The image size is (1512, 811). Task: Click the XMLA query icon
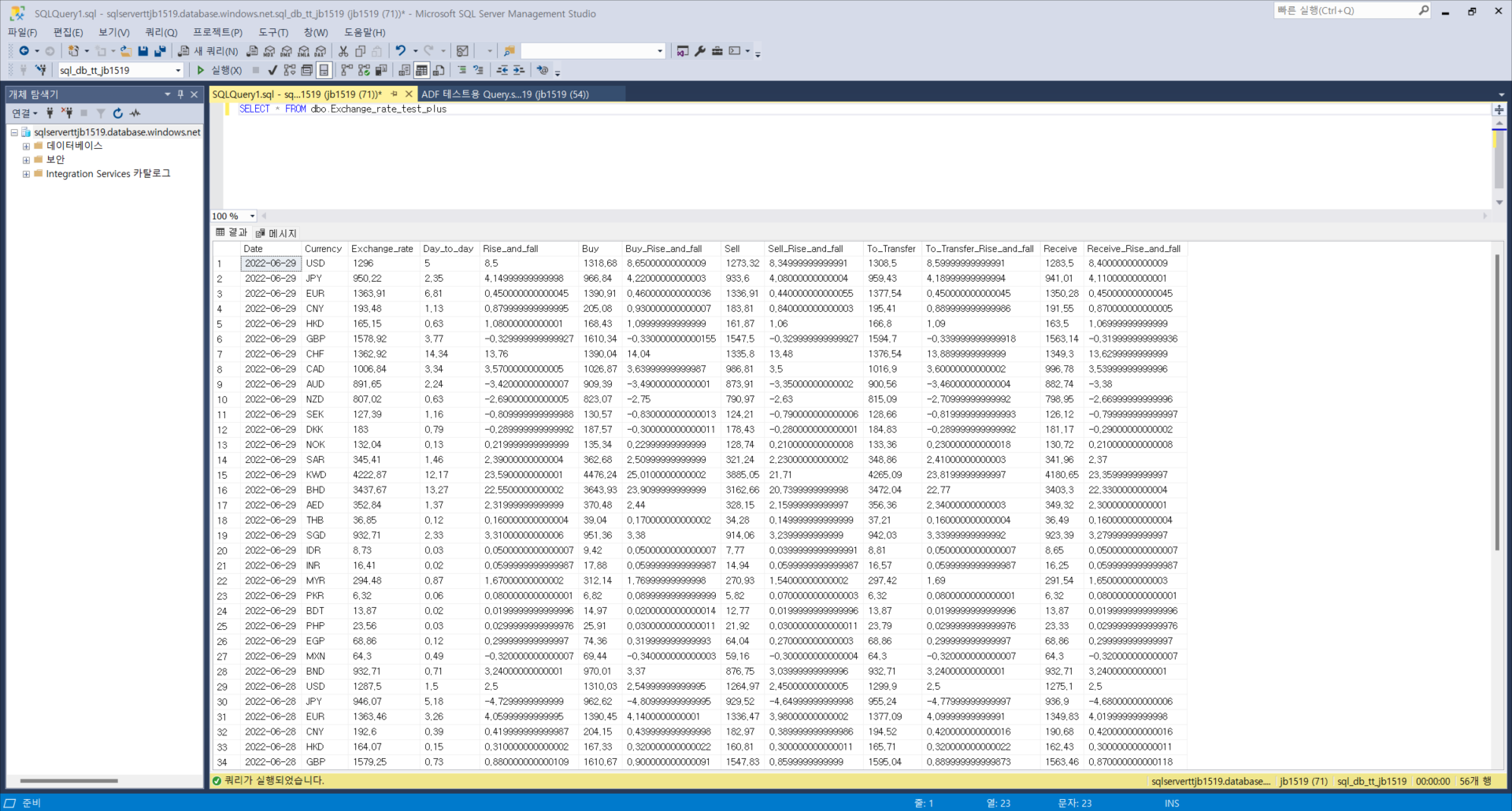pyautogui.click(x=303, y=51)
